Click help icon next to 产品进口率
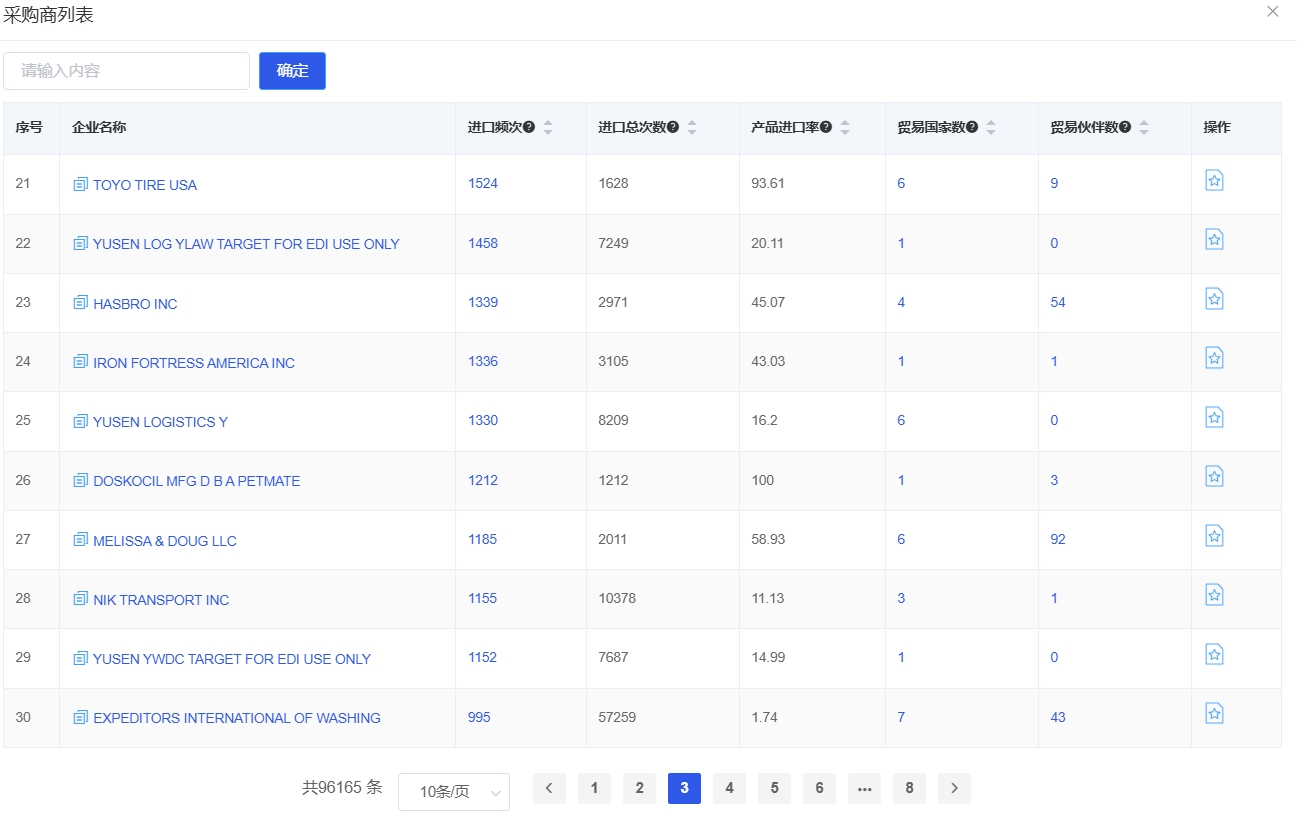The height and width of the screenshot is (822, 1297). click(x=826, y=128)
